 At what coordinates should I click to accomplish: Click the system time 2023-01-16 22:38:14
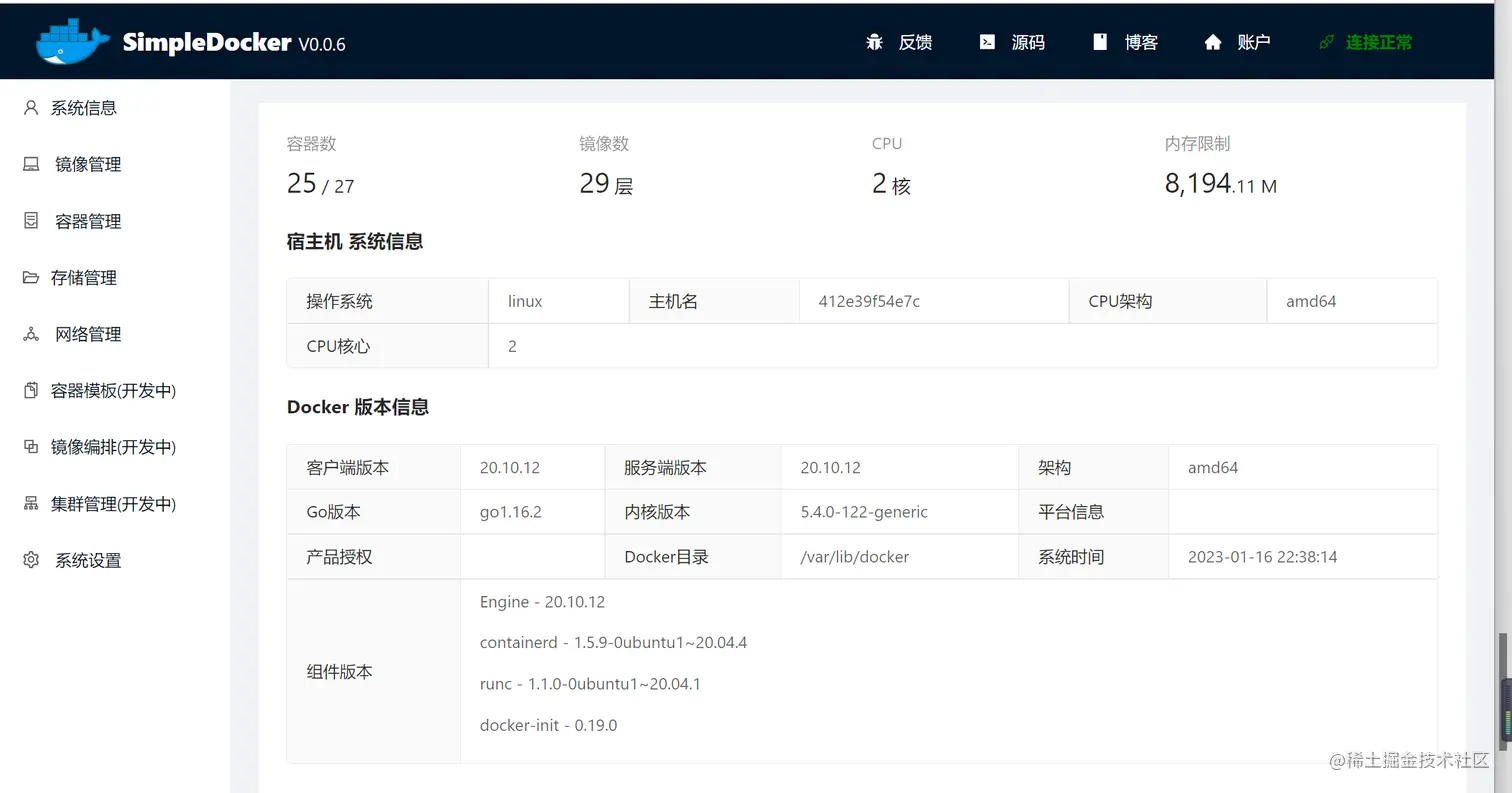coord(1262,557)
